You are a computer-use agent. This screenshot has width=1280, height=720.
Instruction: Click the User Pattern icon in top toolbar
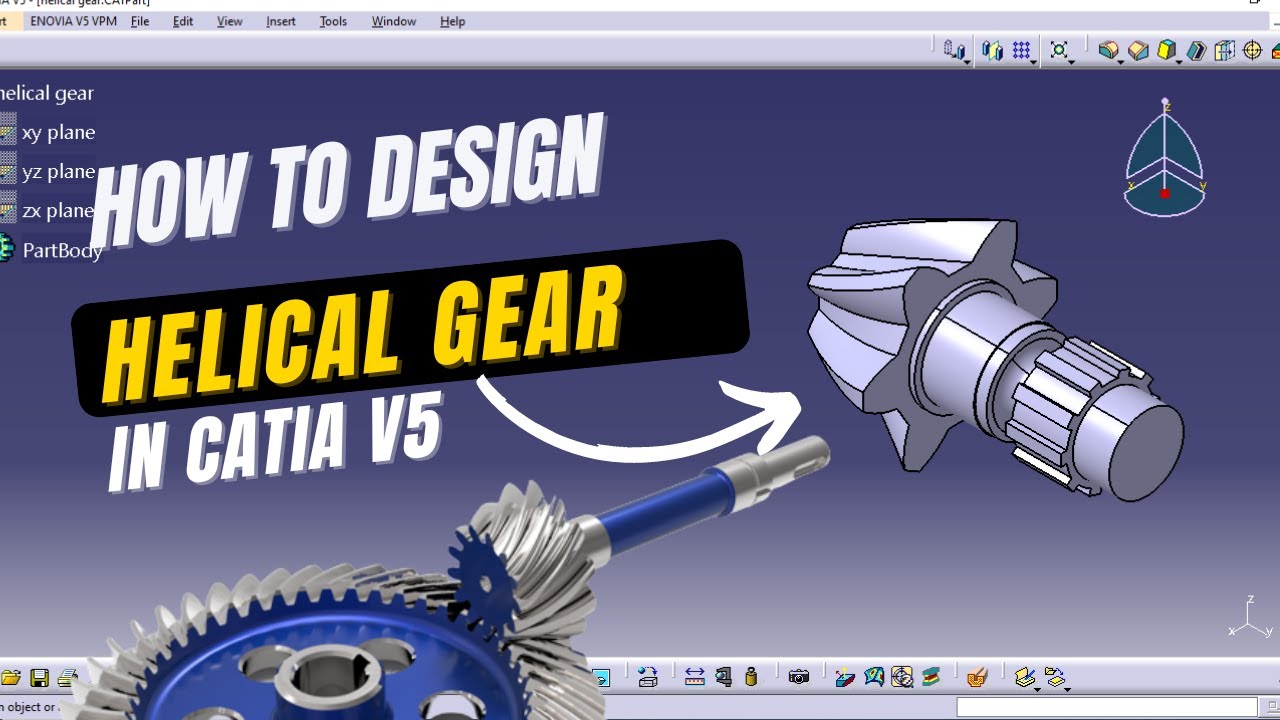click(x=954, y=49)
